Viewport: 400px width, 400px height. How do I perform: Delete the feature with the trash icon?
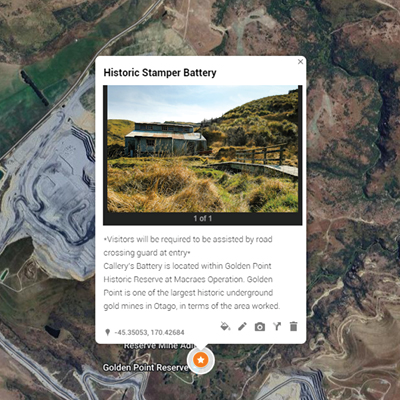click(293, 326)
